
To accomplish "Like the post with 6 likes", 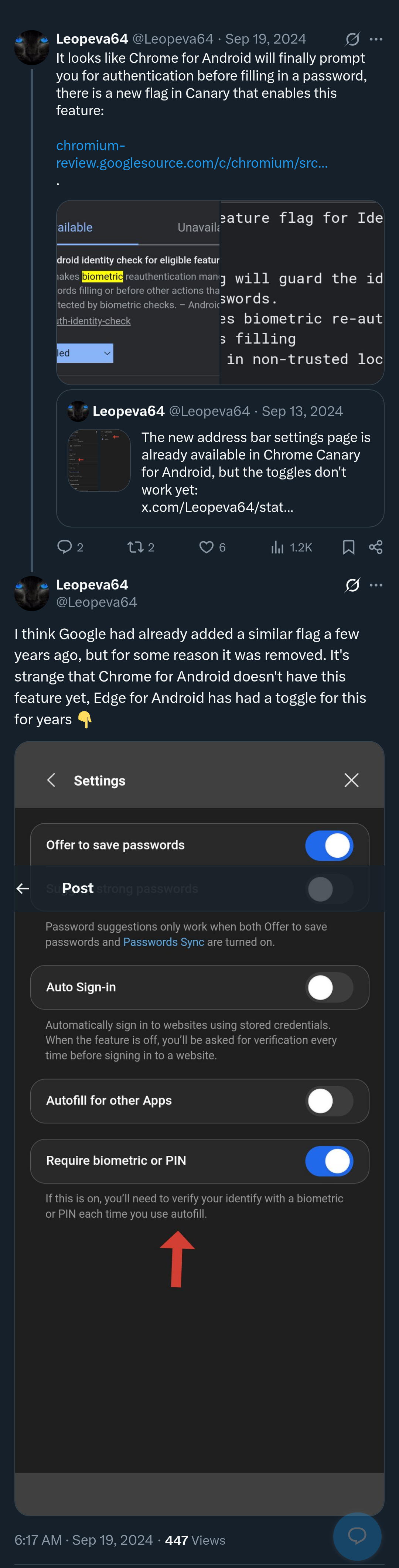I will point(207,547).
